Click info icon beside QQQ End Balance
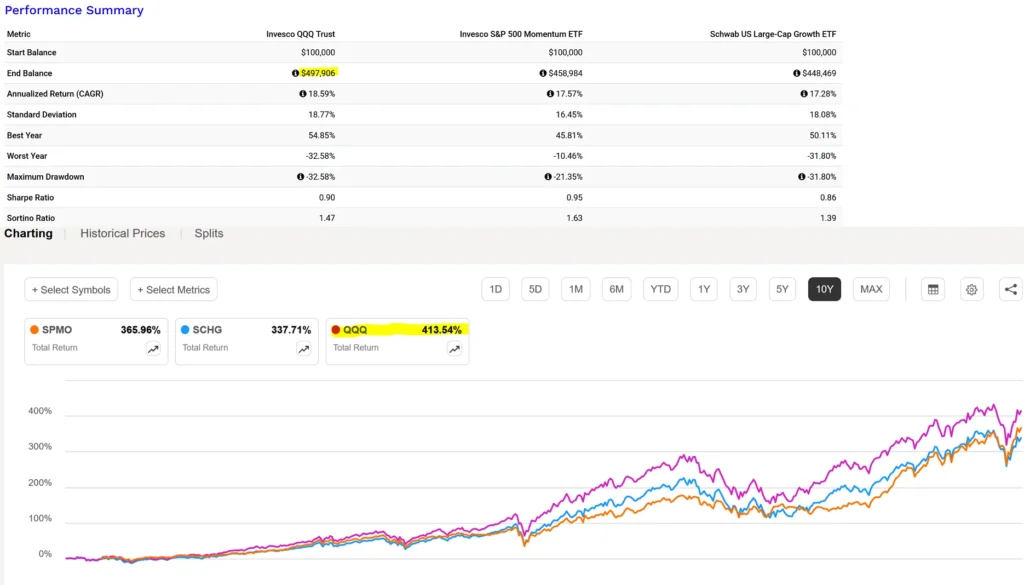 tap(296, 73)
